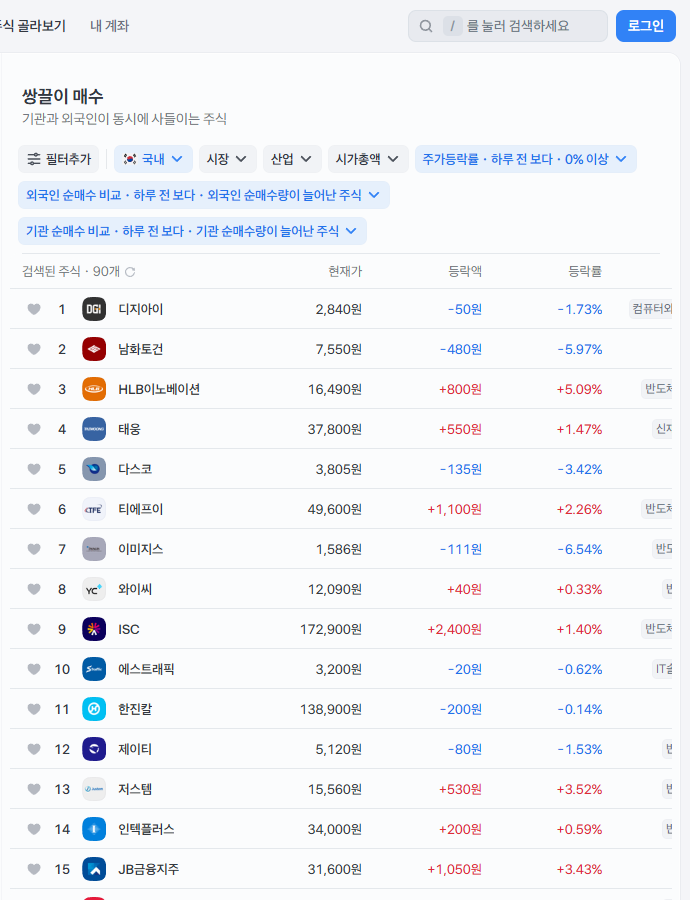Favorite 다스코 with the heart

coord(34,469)
